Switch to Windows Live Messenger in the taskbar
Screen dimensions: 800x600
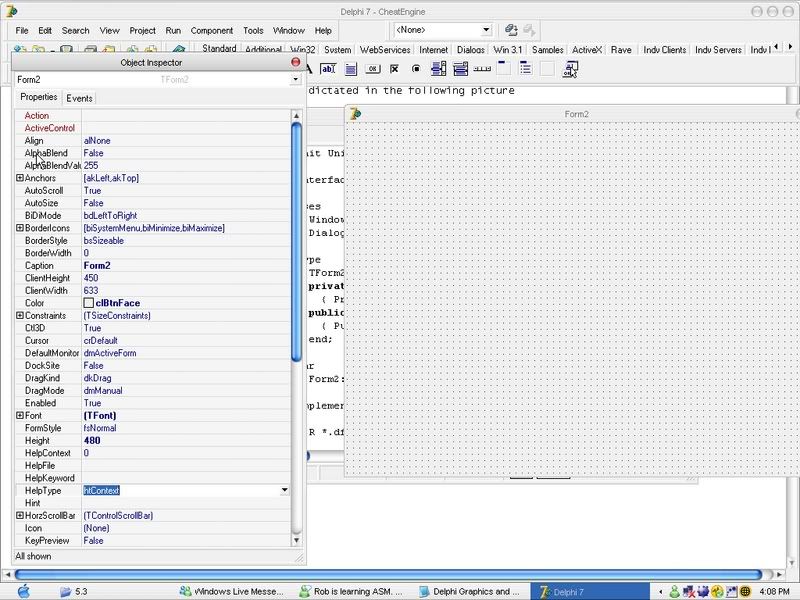click(237, 591)
